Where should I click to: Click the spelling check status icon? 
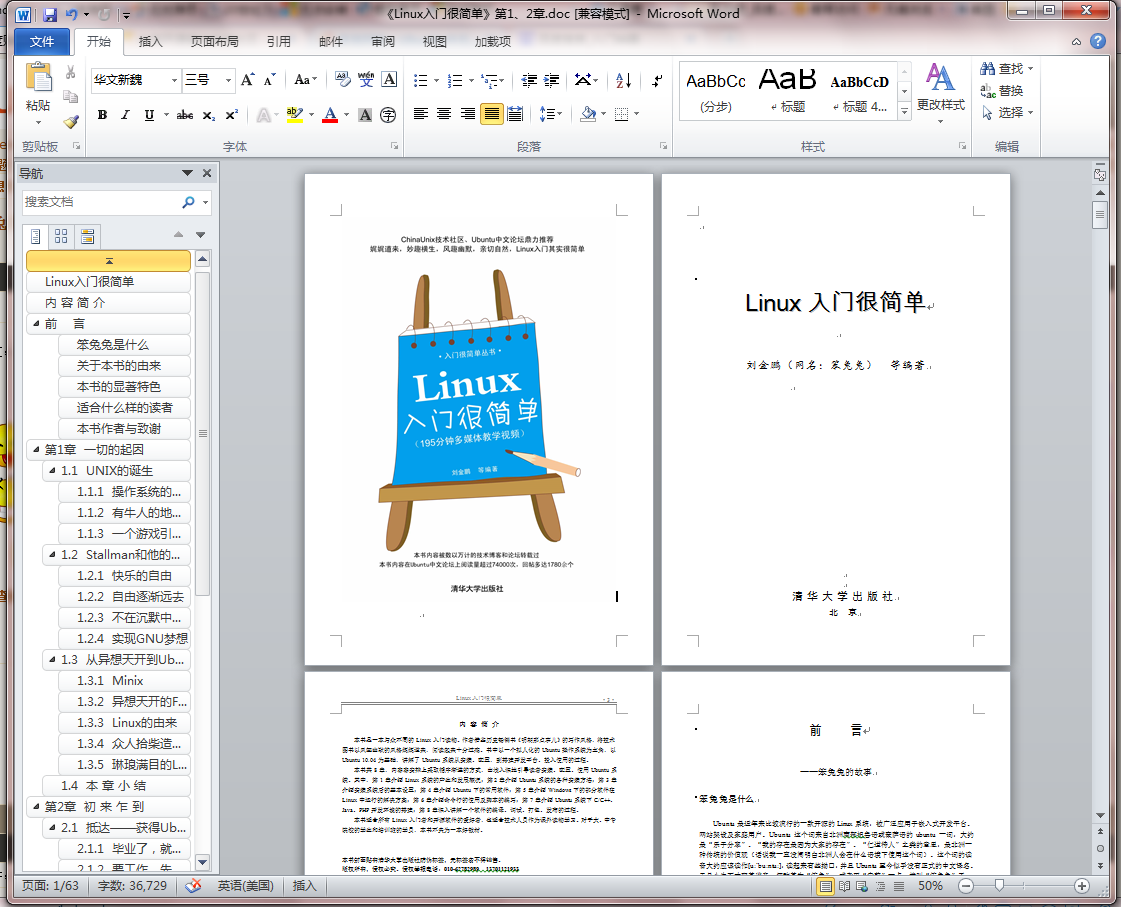(193, 886)
